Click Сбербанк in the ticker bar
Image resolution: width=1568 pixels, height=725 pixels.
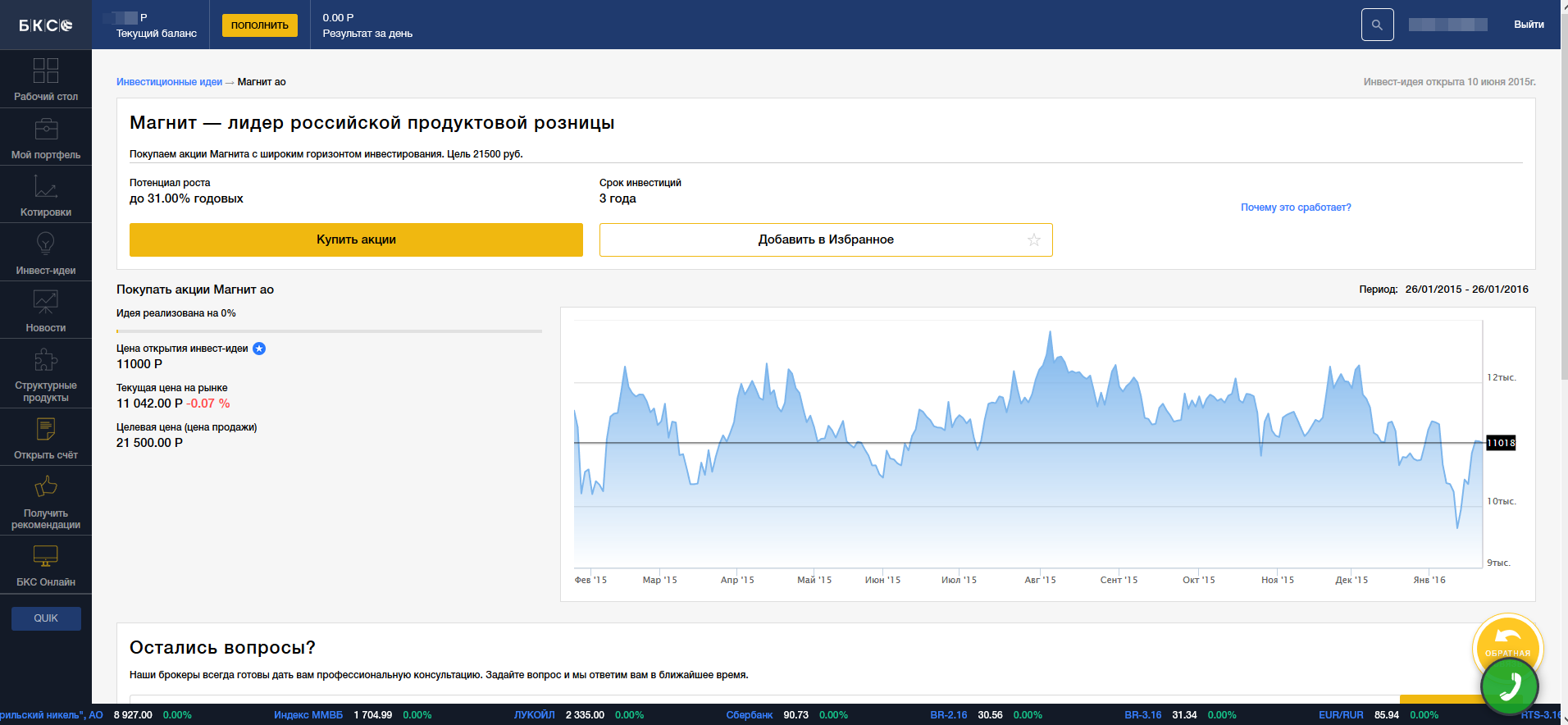click(x=750, y=715)
